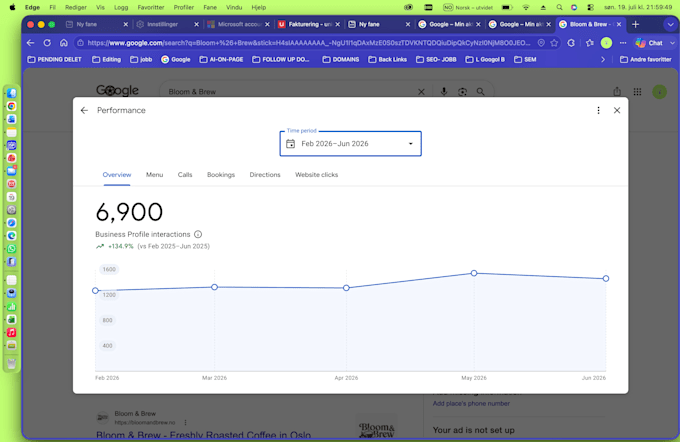Select the Jun 2026 chart data point
This screenshot has width=680, height=442.
click(x=606, y=278)
